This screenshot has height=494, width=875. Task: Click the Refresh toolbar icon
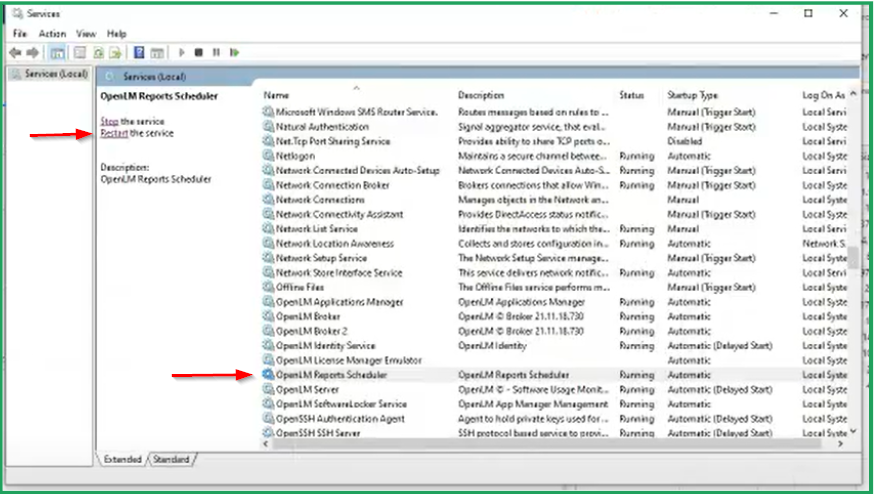pos(99,52)
